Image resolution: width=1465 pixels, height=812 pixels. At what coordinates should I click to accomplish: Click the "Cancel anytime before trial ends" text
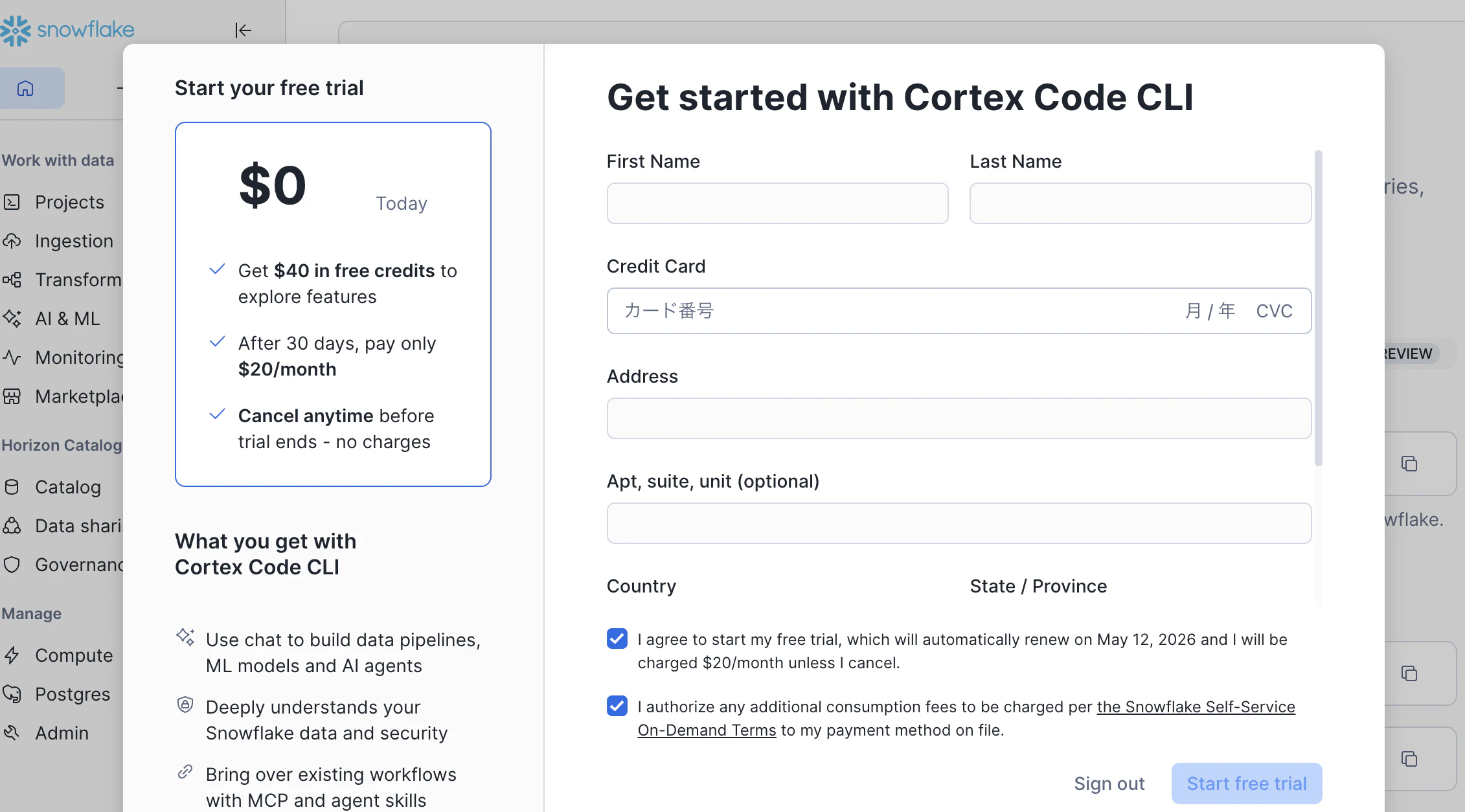(x=336, y=429)
